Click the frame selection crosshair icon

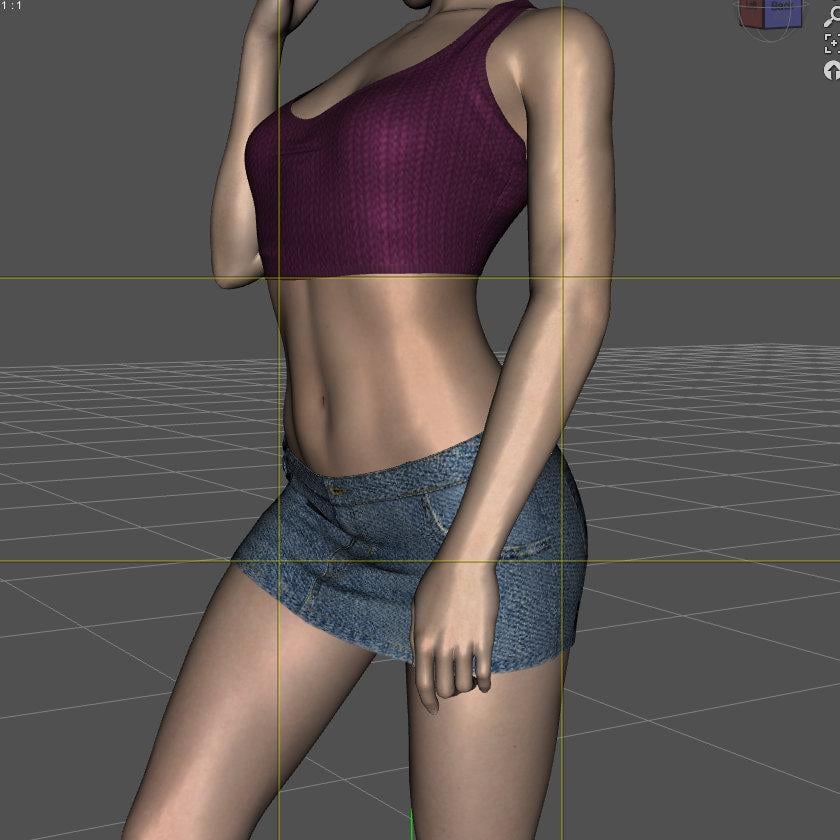(832, 44)
